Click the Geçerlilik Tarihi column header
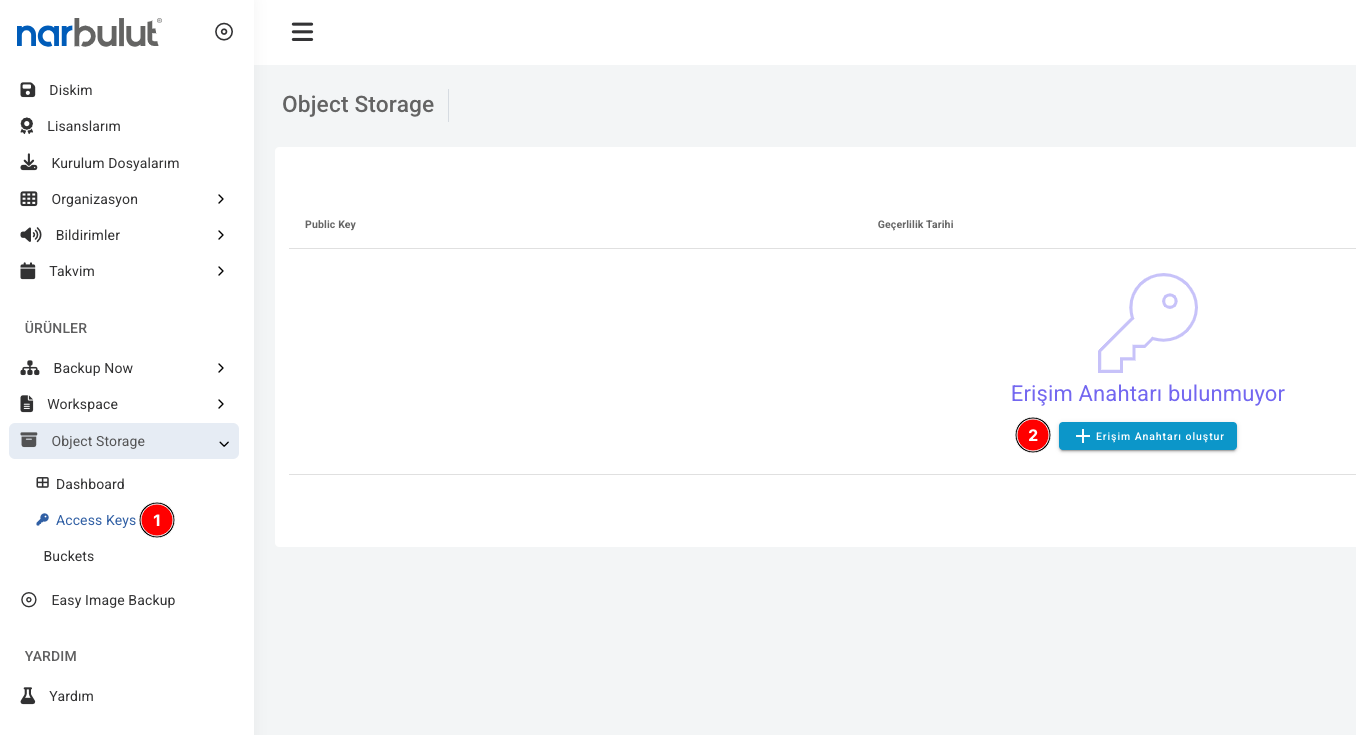Screen dimensions: 1356x735 click(x=915, y=224)
